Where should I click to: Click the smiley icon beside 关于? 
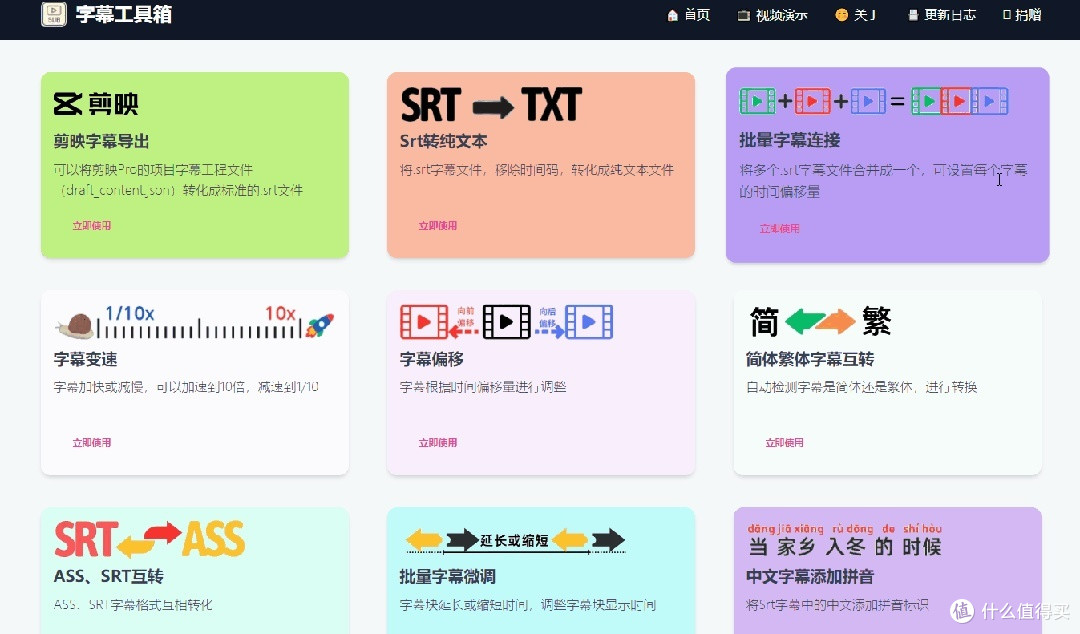[x=841, y=15]
